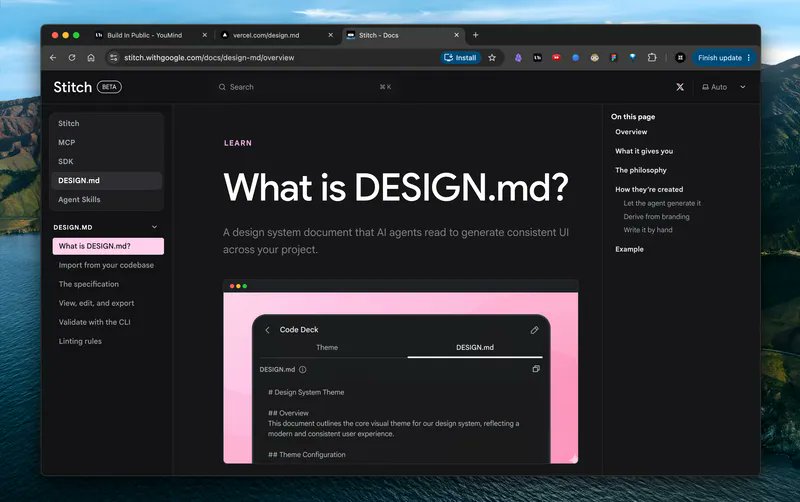
Task: Open the black square toolbar extension icon
Action: click(x=537, y=58)
